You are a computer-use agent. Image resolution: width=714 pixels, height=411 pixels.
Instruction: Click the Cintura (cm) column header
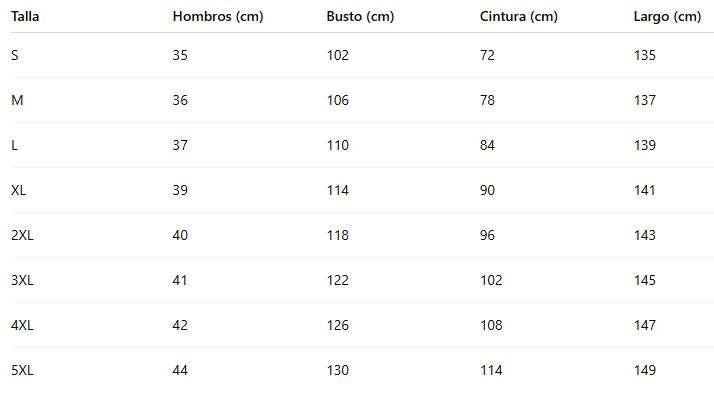tap(519, 17)
